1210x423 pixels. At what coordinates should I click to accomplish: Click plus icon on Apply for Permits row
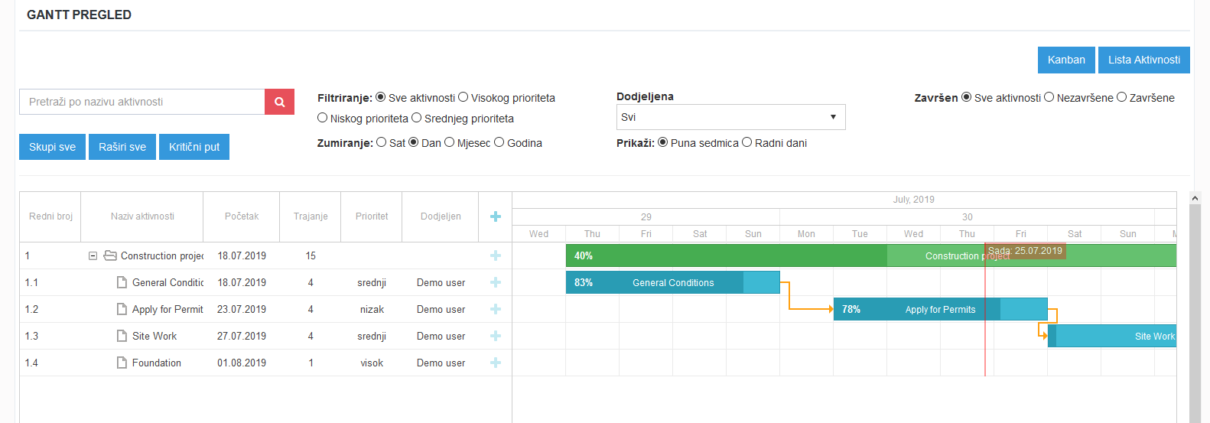pos(495,310)
